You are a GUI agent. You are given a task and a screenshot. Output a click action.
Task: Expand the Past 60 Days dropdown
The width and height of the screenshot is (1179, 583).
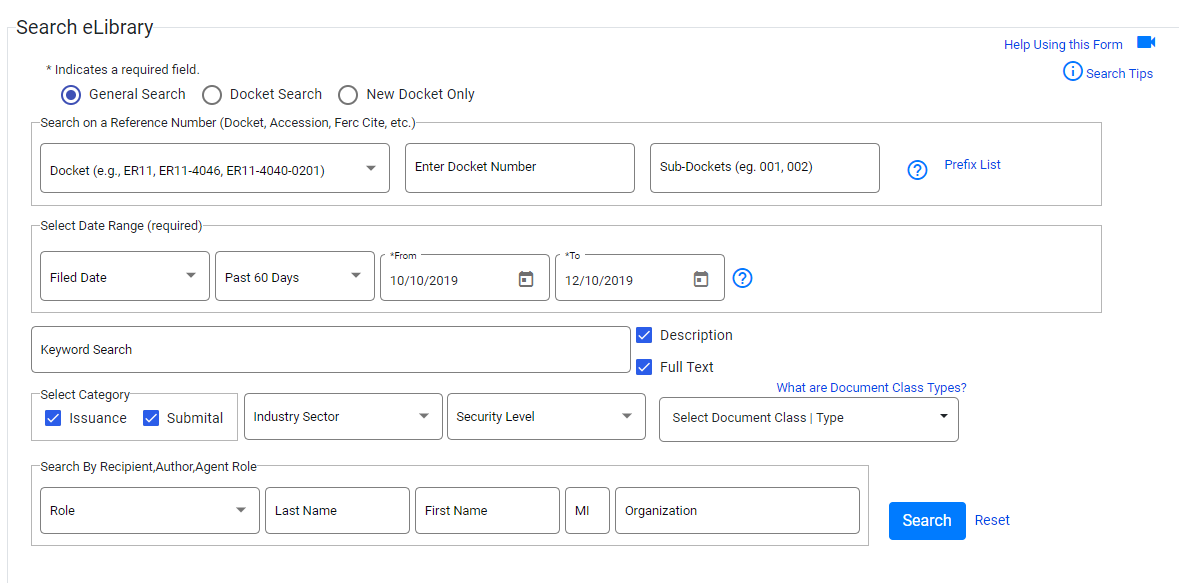pos(356,276)
